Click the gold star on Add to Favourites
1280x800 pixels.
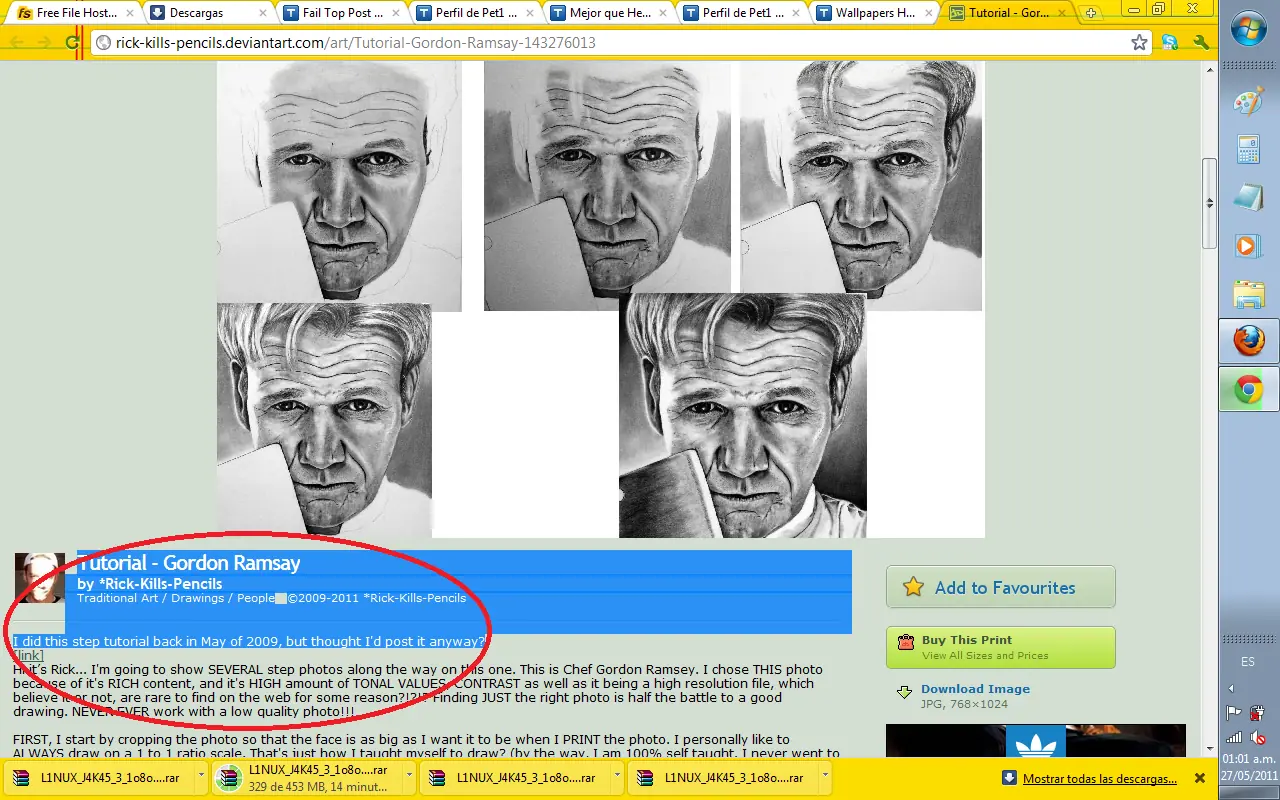[x=913, y=587]
